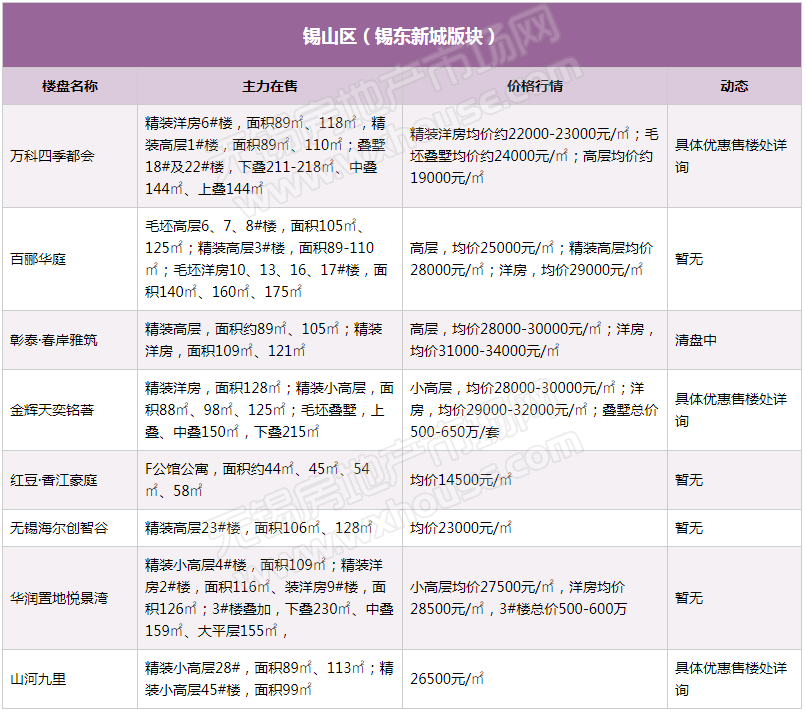Click the 楼盘名称 column header
The image size is (806, 714).
(70, 86)
